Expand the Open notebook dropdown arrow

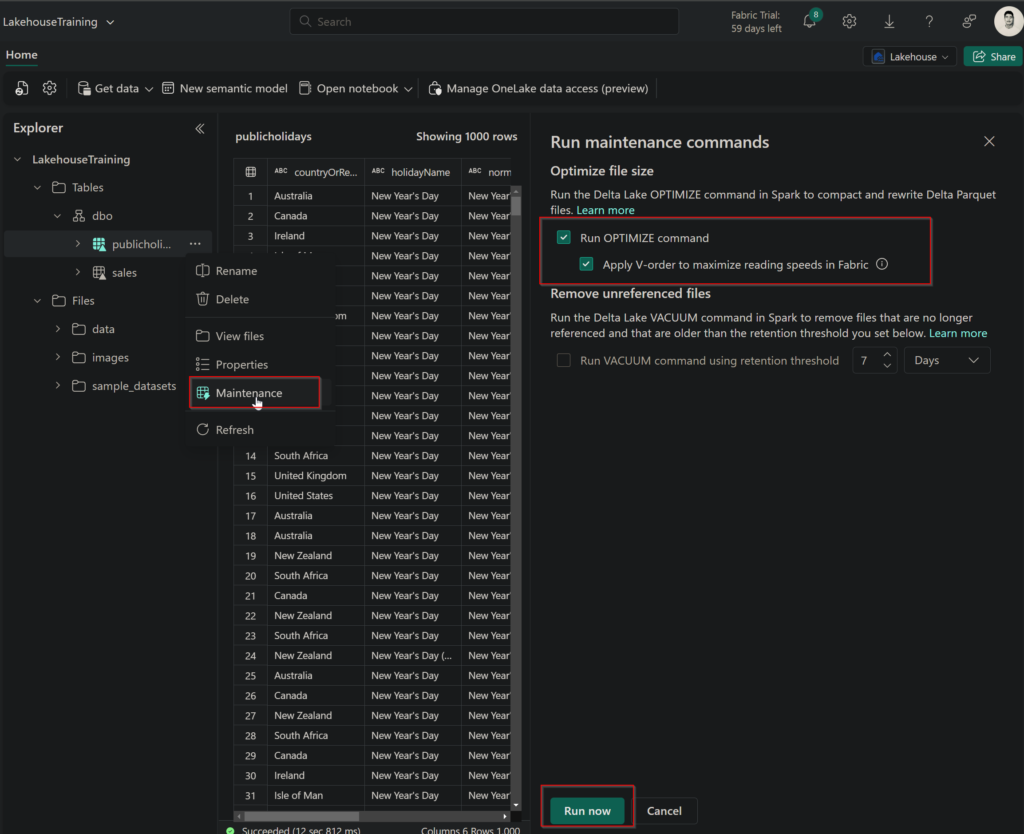pos(408,89)
